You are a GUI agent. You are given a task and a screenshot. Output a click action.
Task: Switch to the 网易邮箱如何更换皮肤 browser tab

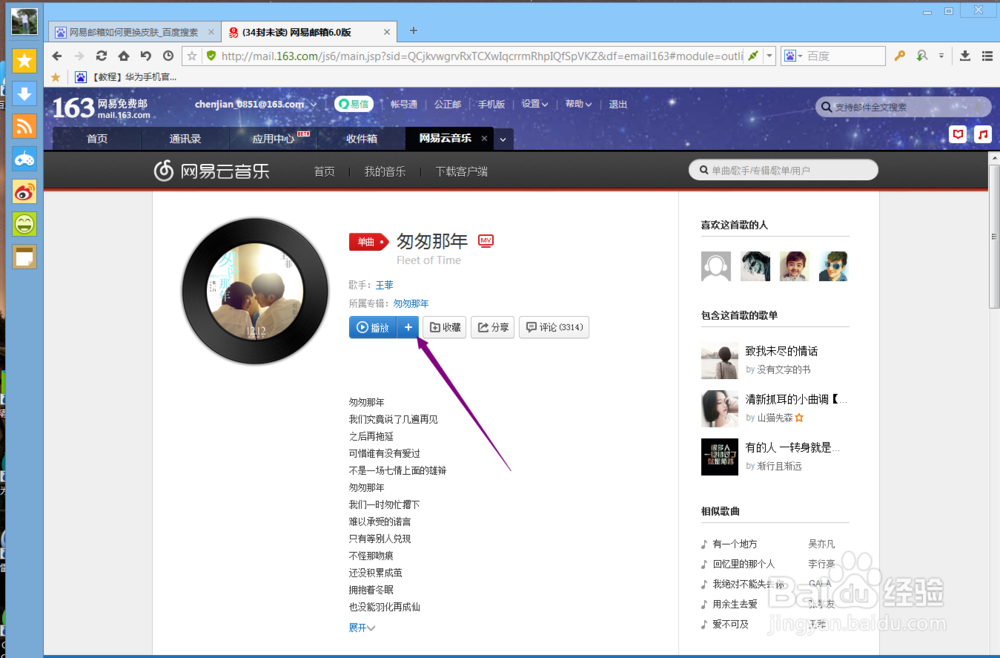click(x=134, y=32)
